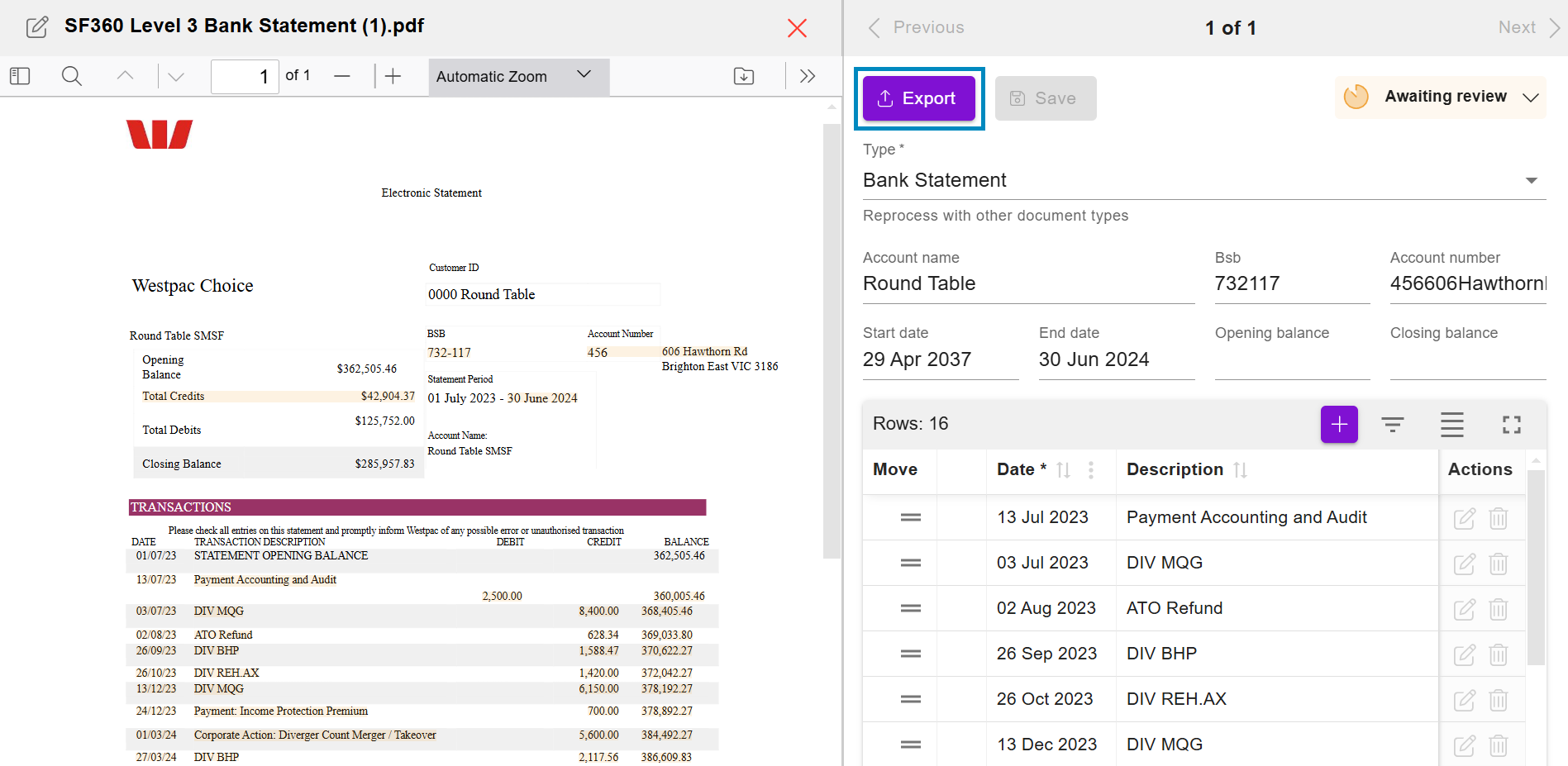
Task: Open the table filter icon
Action: pos(1393,425)
